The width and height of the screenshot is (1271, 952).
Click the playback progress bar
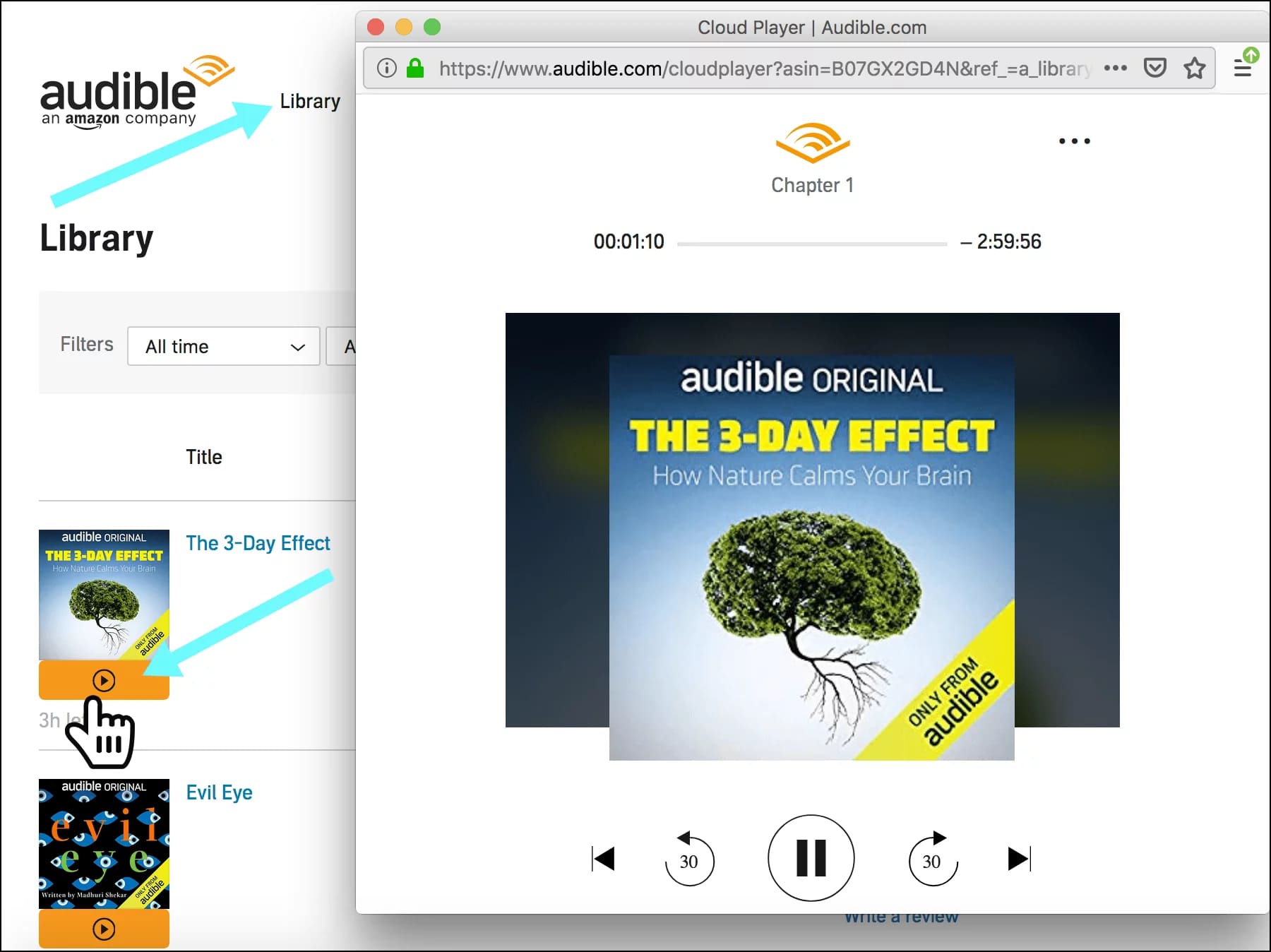pyautogui.click(x=812, y=244)
